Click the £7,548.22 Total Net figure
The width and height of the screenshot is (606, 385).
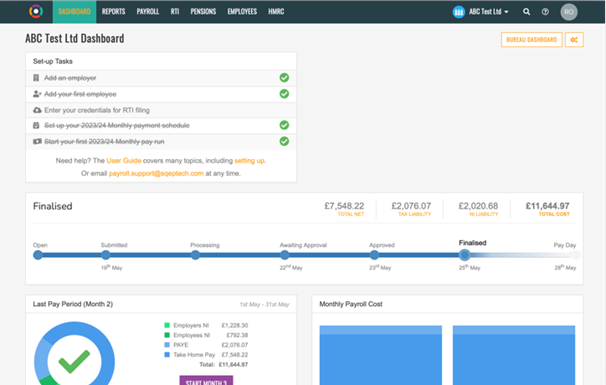[344, 206]
